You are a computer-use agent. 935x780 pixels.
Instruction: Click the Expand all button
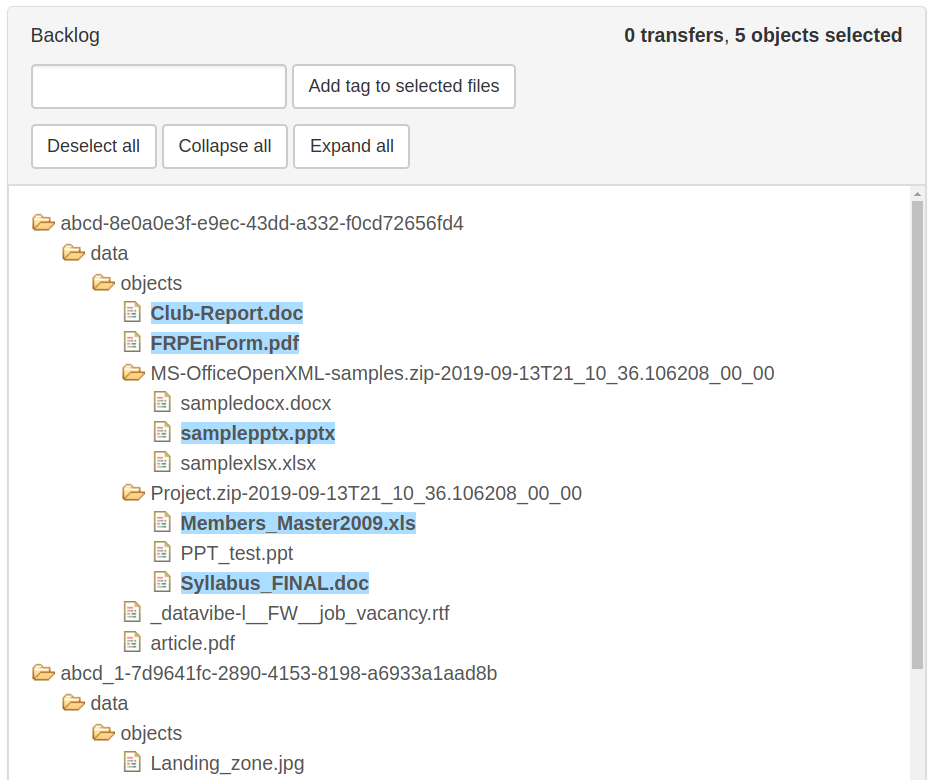[351, 146]
